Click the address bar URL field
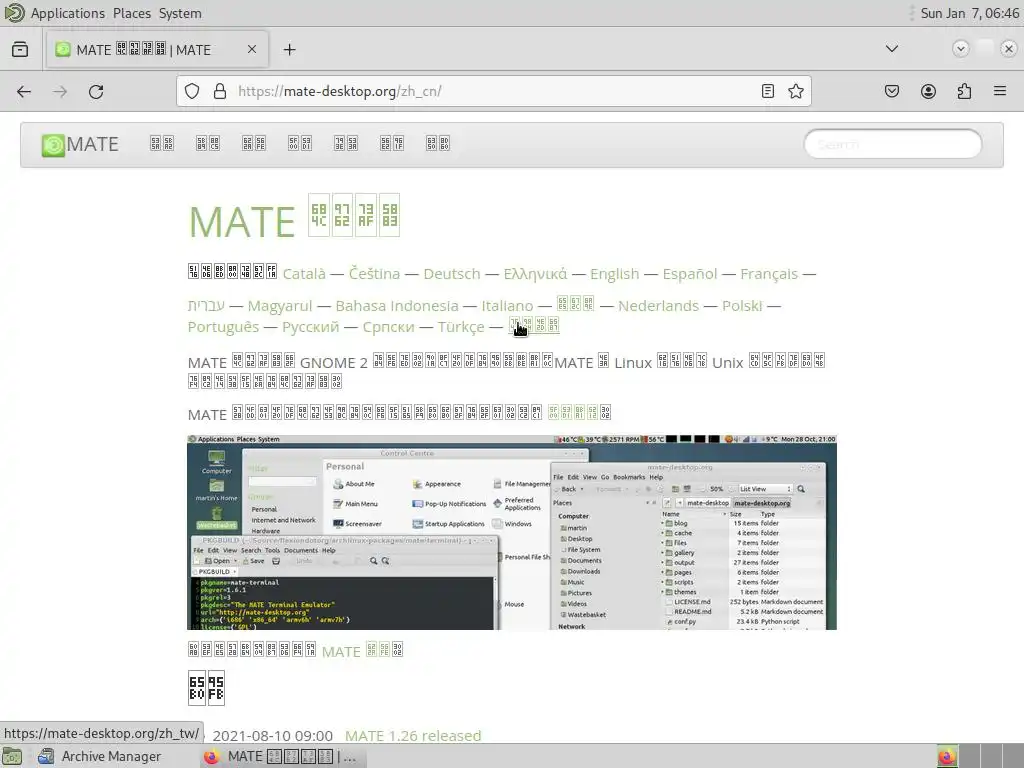The height and width of the screenshot is (768, 1024). (x=493, y=91)
